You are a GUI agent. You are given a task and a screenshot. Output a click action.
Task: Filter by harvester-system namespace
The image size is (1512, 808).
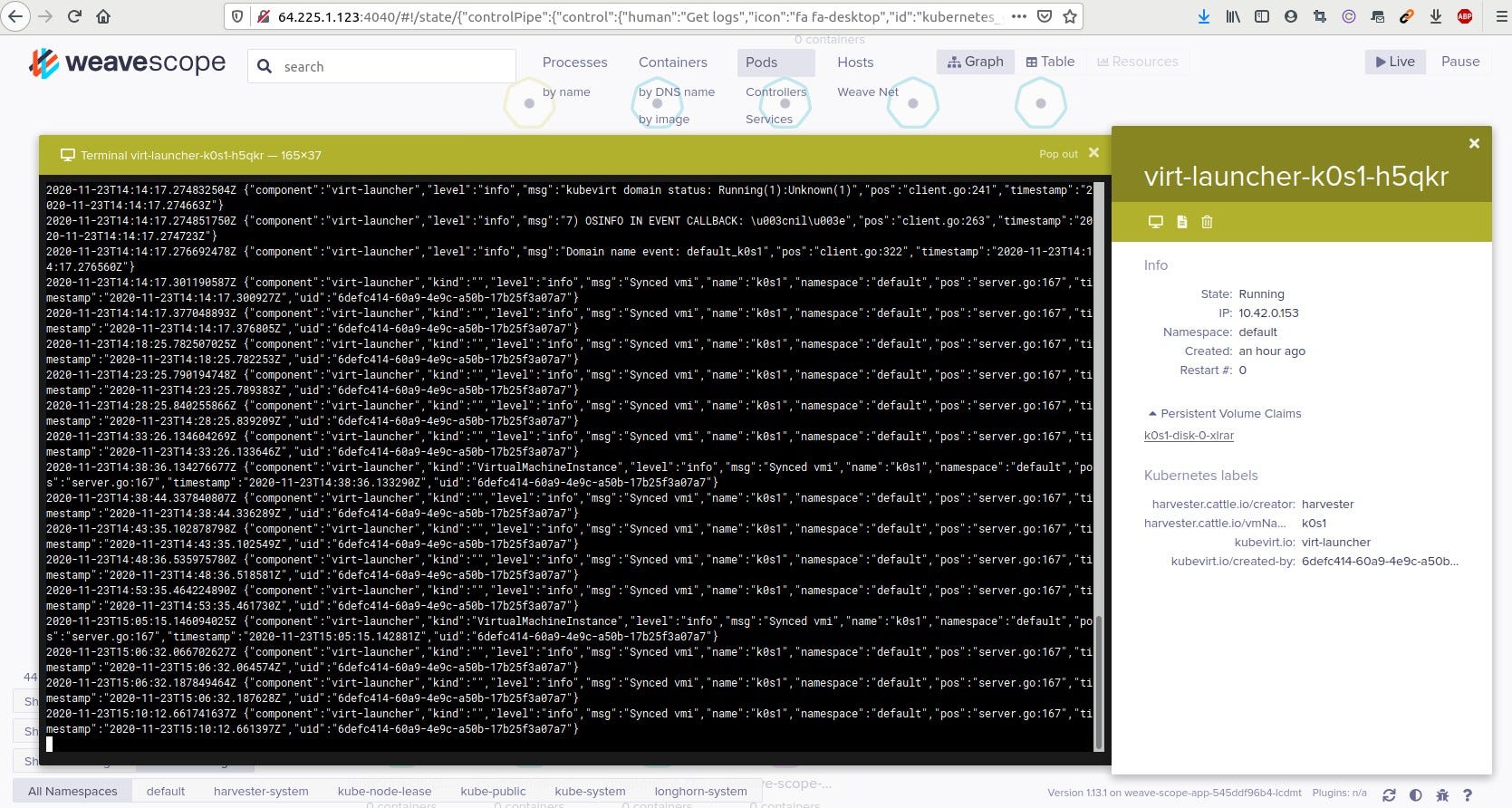click(x=261, y=791)
